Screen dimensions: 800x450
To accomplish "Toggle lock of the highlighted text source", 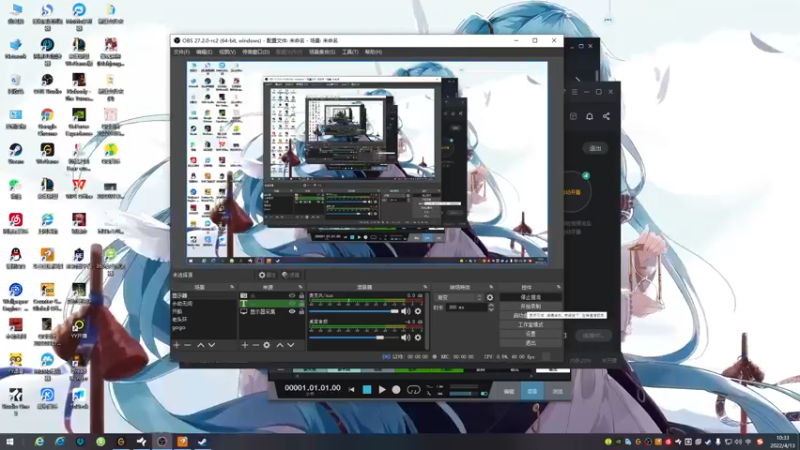I will pos(301,304).
